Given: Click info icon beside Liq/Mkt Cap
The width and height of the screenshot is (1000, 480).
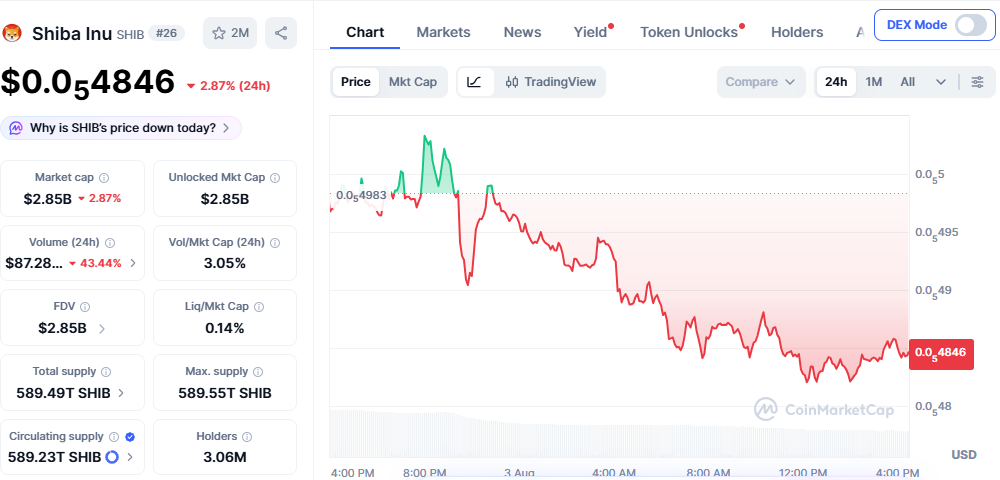Looking at the screenshot, I should [259, 307].
